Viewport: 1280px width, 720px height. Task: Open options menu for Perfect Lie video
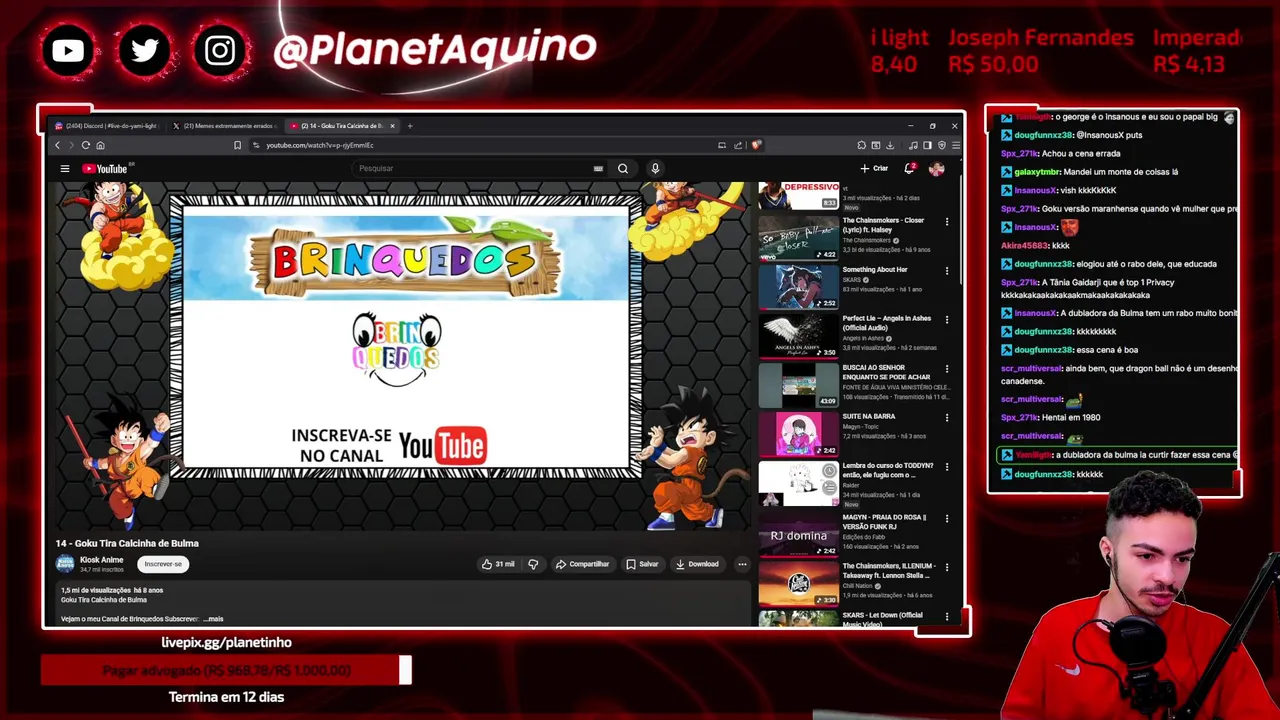click(x=947, y=320)
